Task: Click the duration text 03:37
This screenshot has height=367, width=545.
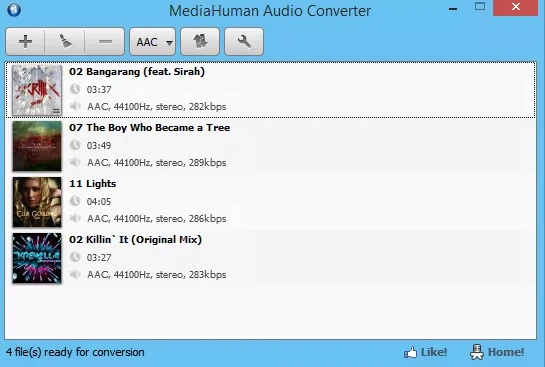Action: click(99, 90)
